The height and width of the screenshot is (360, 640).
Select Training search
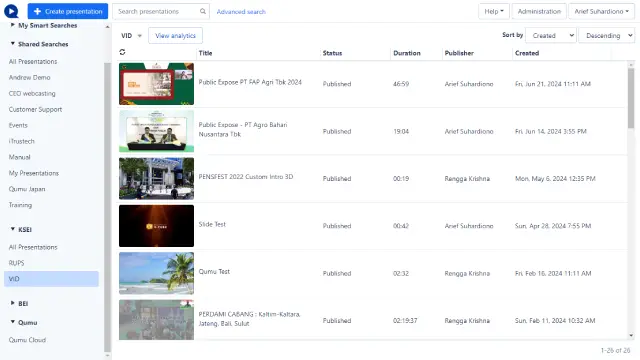pos(20,205)
